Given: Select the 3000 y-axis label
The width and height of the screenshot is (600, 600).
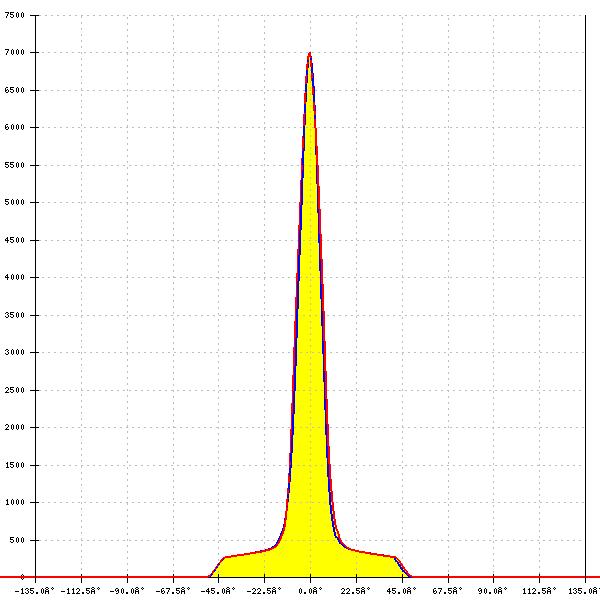Looking at the screenshot, I should coord(15,352).
